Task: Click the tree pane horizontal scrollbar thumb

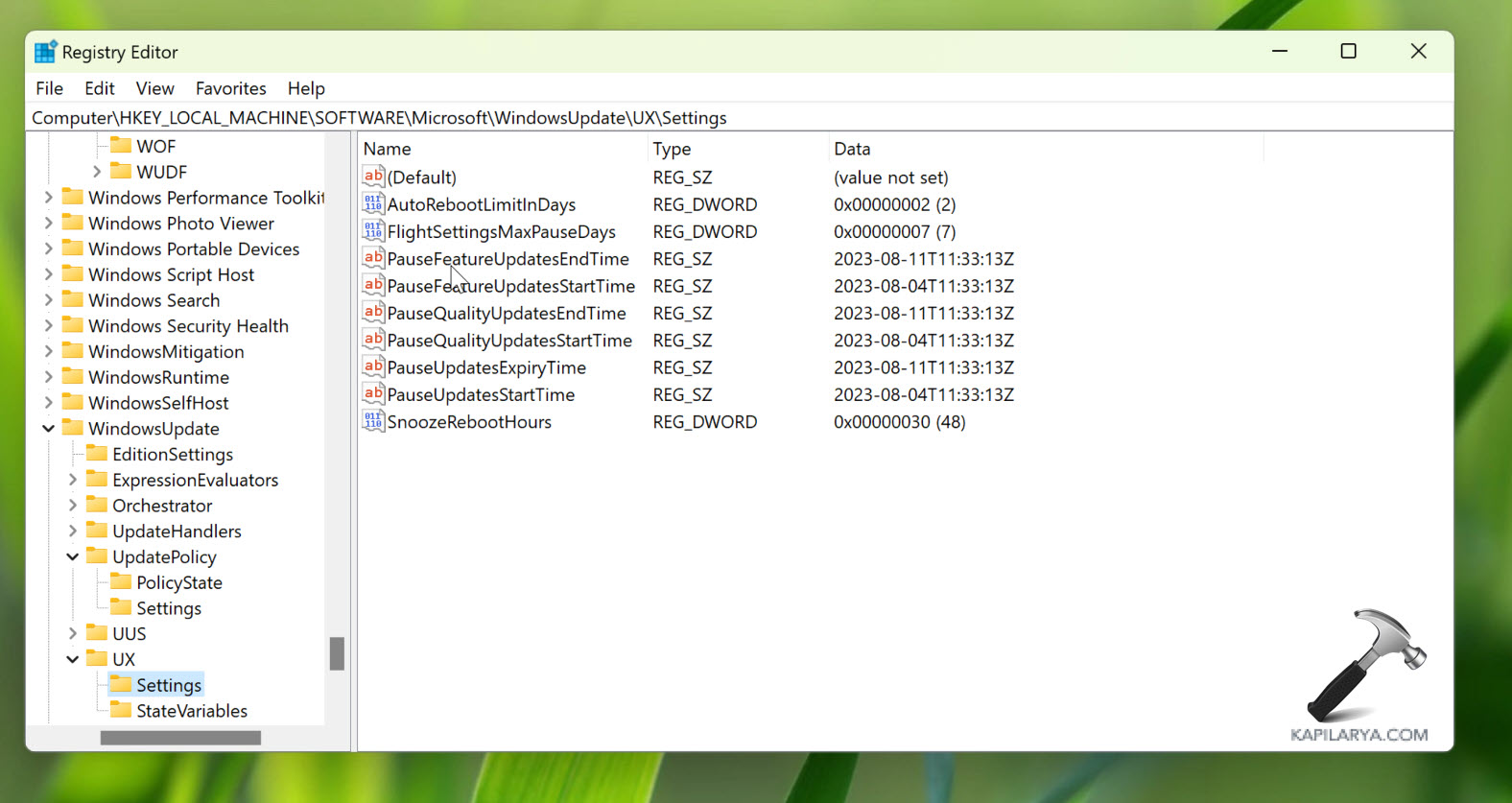Action: [x=180, y=738]
